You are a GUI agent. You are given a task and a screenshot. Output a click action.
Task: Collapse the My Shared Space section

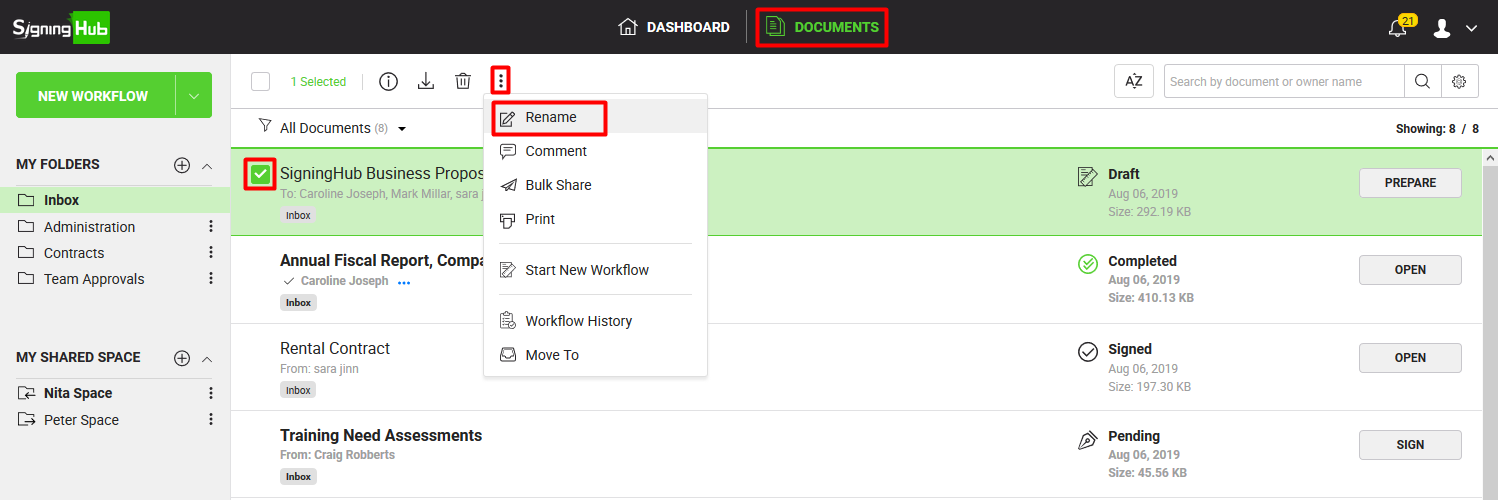click(x=207, y=358)
